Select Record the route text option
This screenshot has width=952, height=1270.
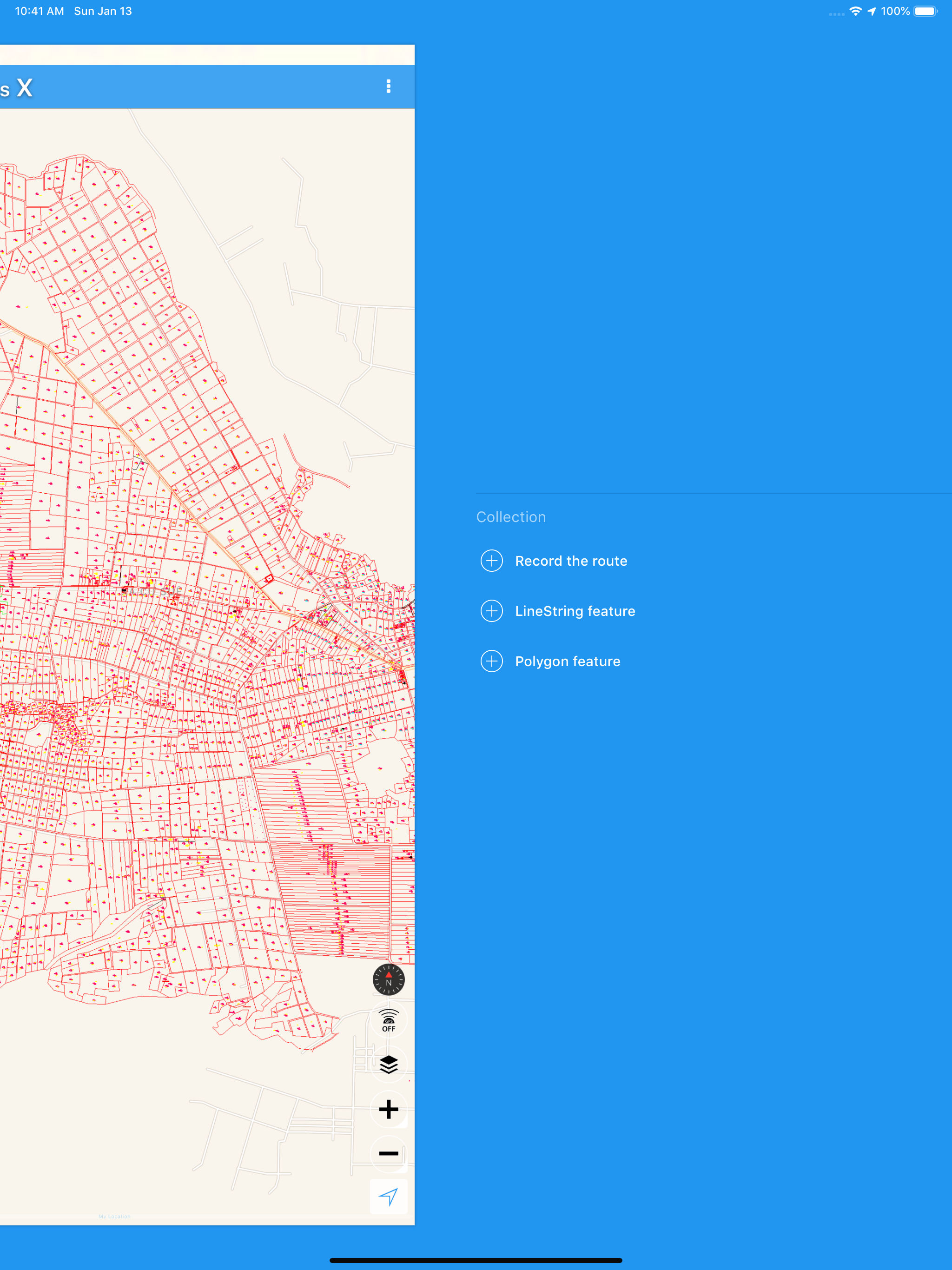(571, 561)
